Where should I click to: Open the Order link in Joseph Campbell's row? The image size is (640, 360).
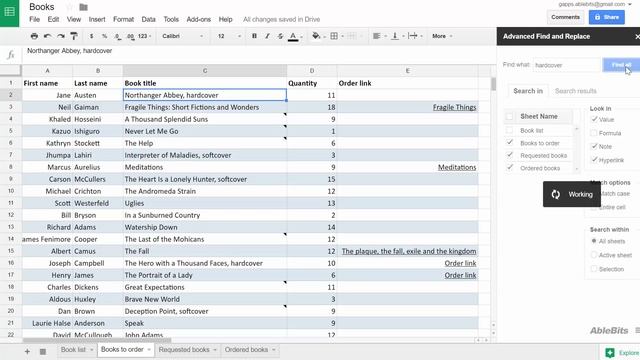[x=460, y=263]
